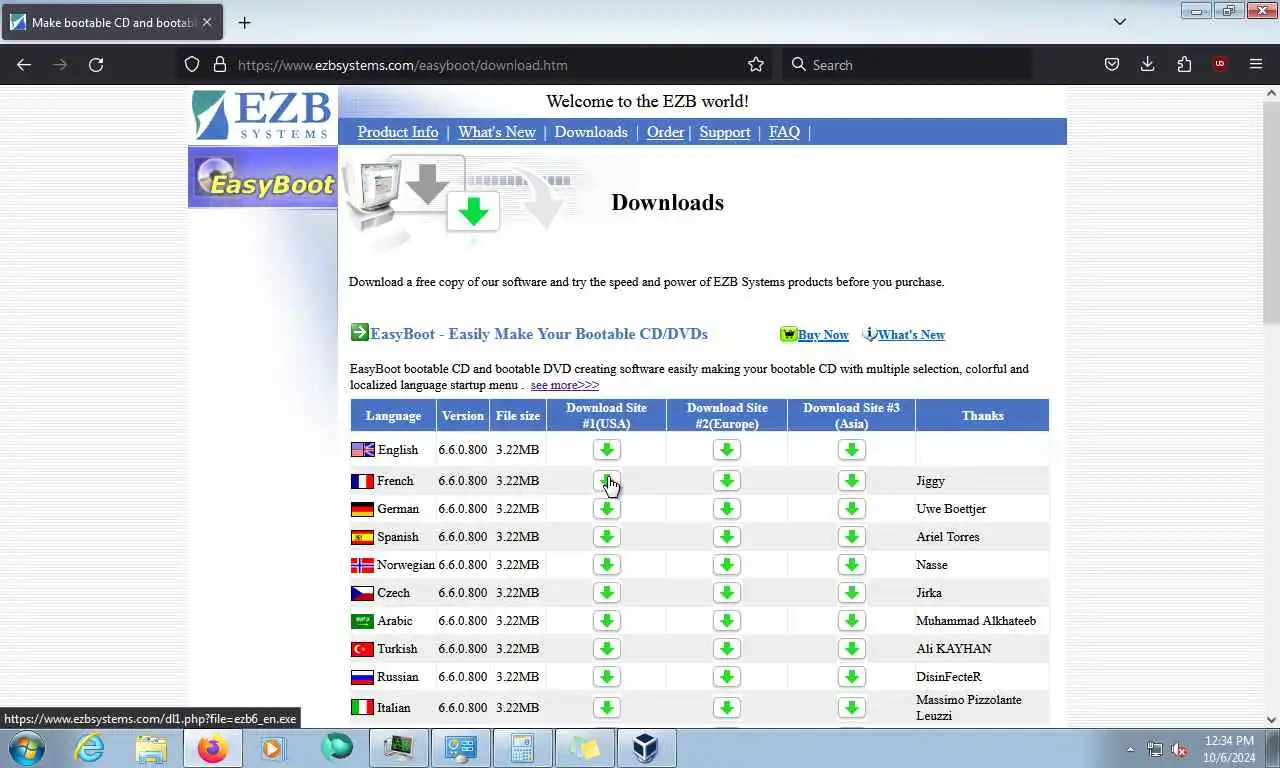Open Firefox extensions menu
The image size is (1280, 768).
[1184, 65]
